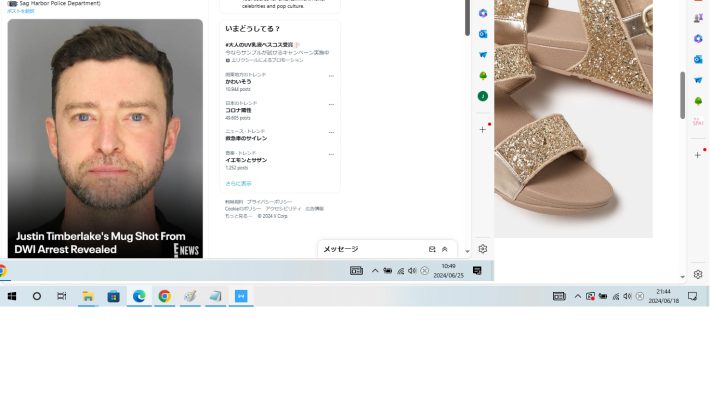The width and height of the screenshot is (710, 399).
Task: Open the 広告情報 footer link
Action: pyautogui.click(x=315, y=209)
